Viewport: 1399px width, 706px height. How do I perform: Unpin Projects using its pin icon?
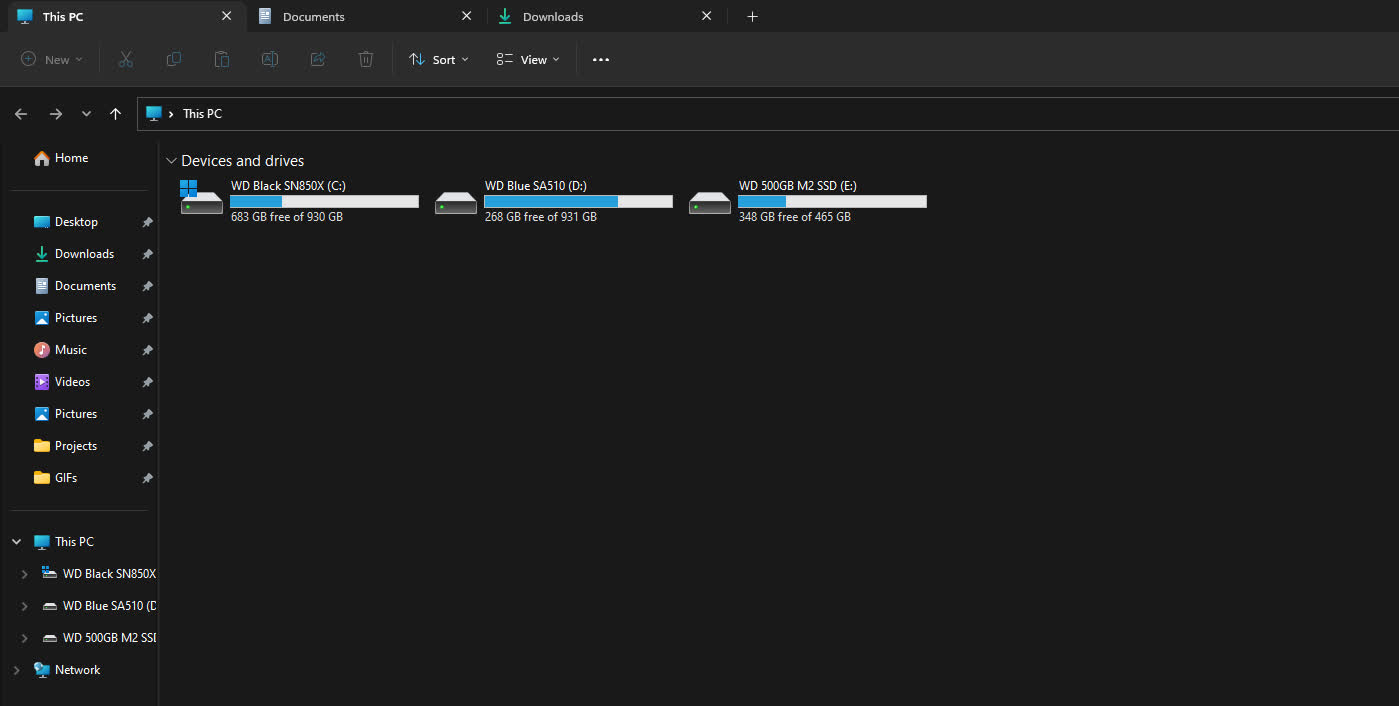pos(147,446)
